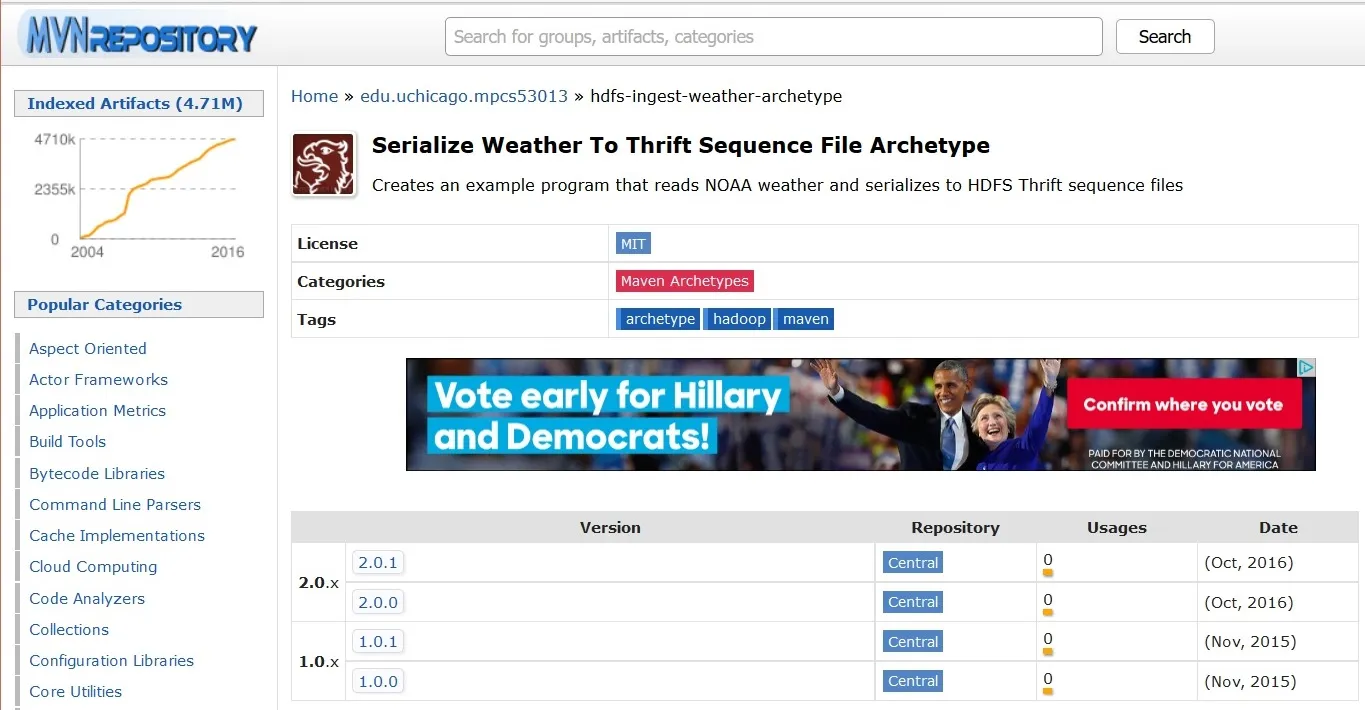Click the Version column header
This screenshot has width=1365, height=710.
coord(610,527)
